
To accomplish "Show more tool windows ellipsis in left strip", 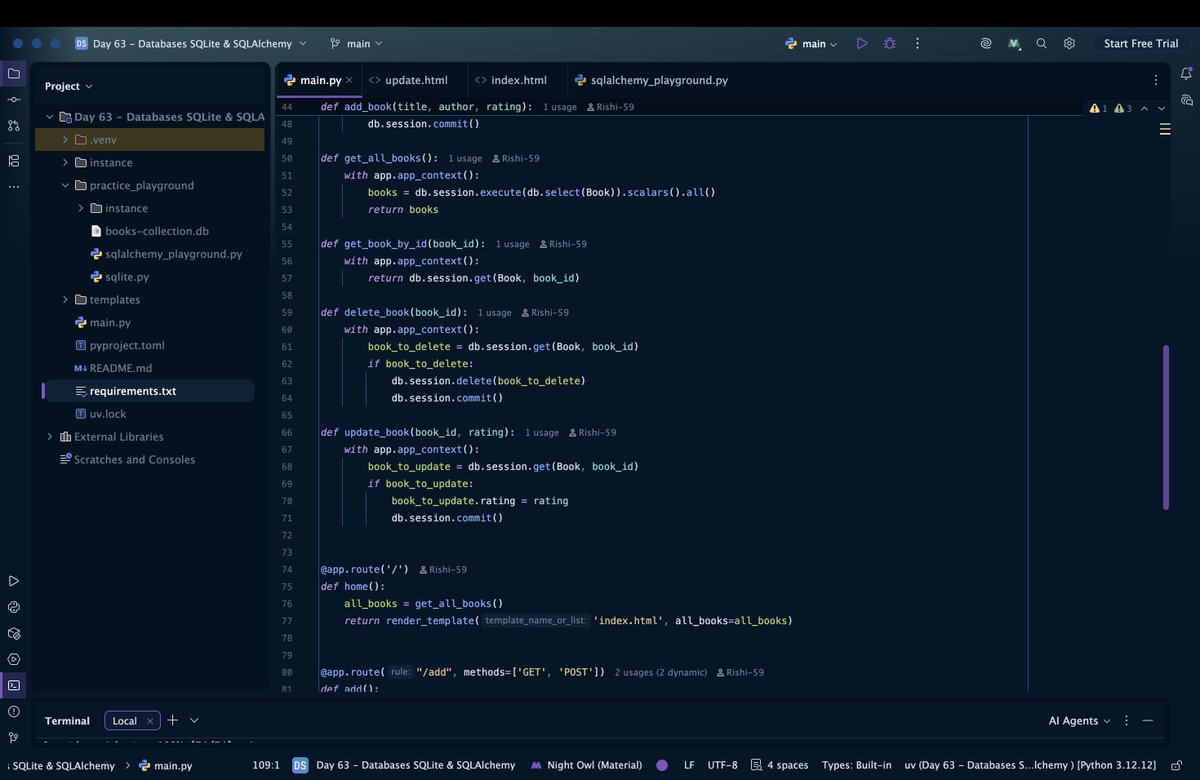I will pyautogui.click(x=13, y=186).
